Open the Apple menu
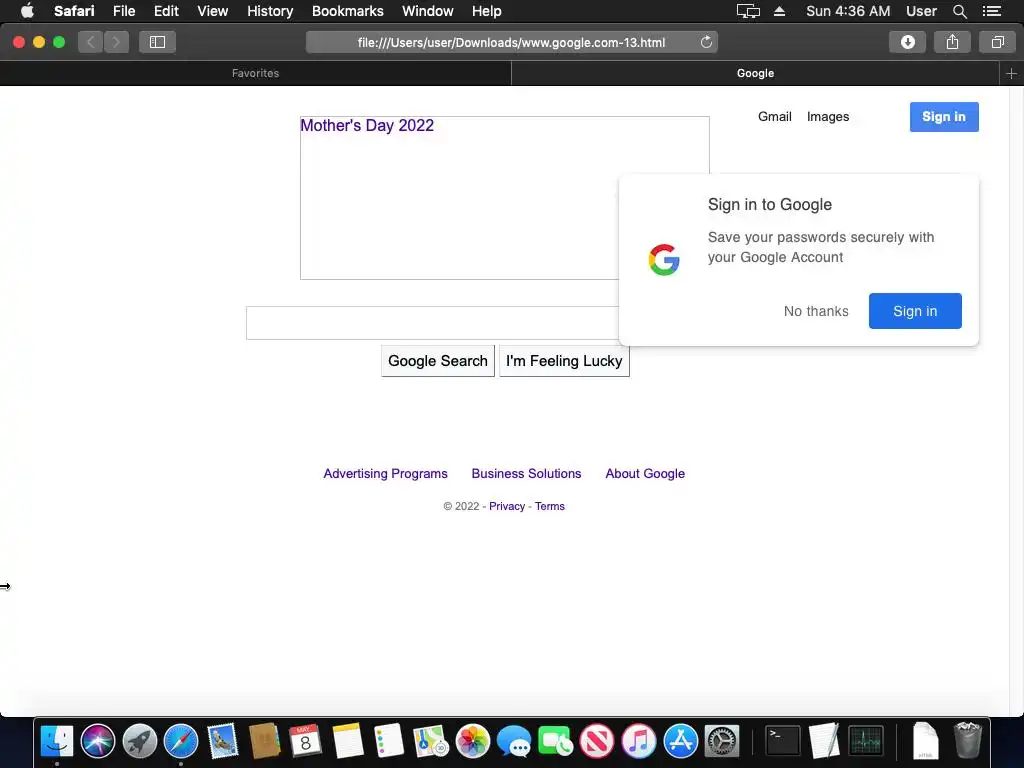Viewport: 1024px width, 768px height. click(x=27, y=11)
